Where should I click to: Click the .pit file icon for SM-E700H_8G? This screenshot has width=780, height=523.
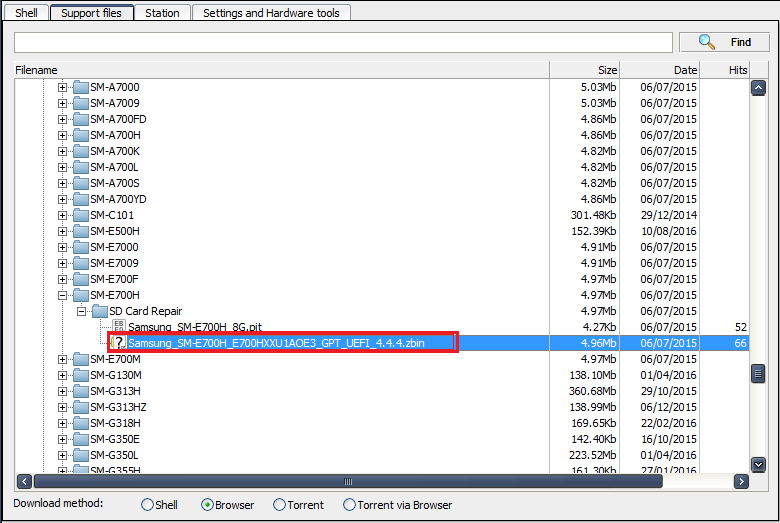click(x=119, y=326)
